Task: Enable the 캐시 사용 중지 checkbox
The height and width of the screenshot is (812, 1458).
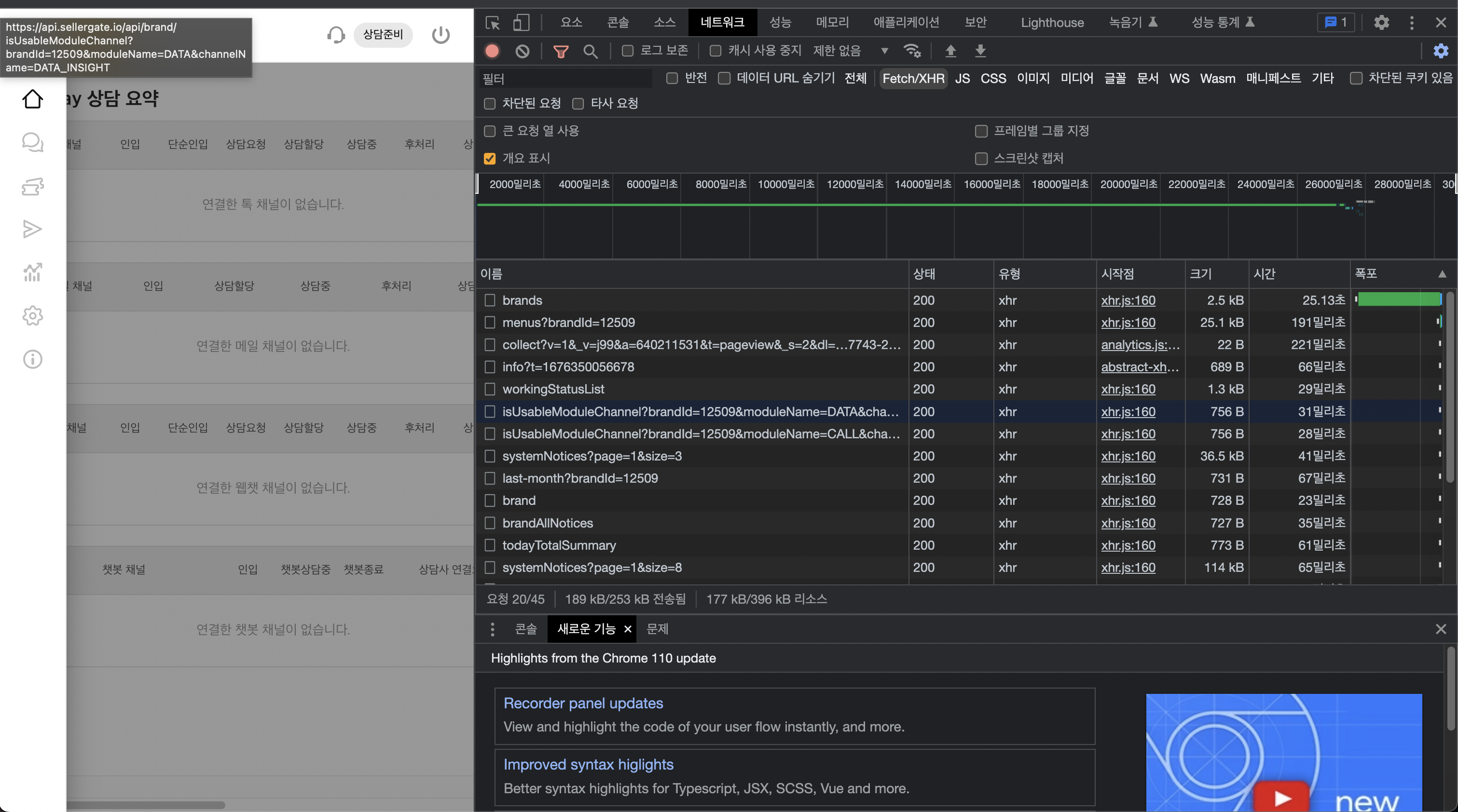Action: point(715,51)
